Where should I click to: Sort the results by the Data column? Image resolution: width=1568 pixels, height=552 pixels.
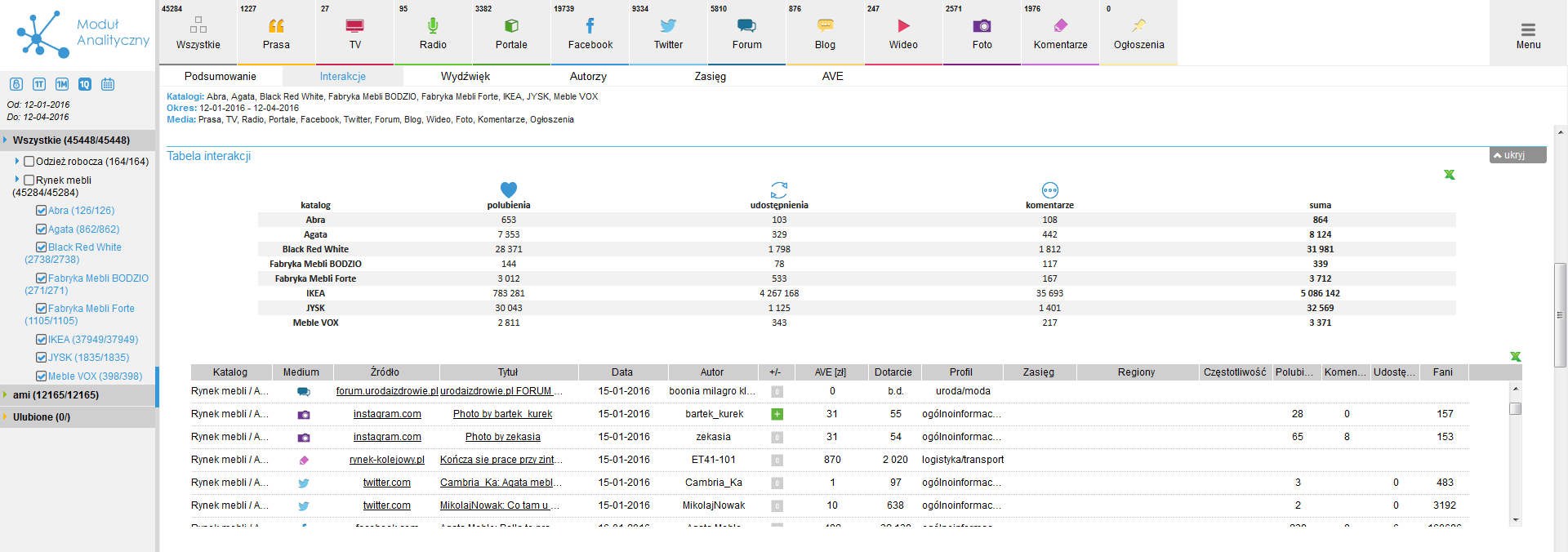click(x=622, y=372)
